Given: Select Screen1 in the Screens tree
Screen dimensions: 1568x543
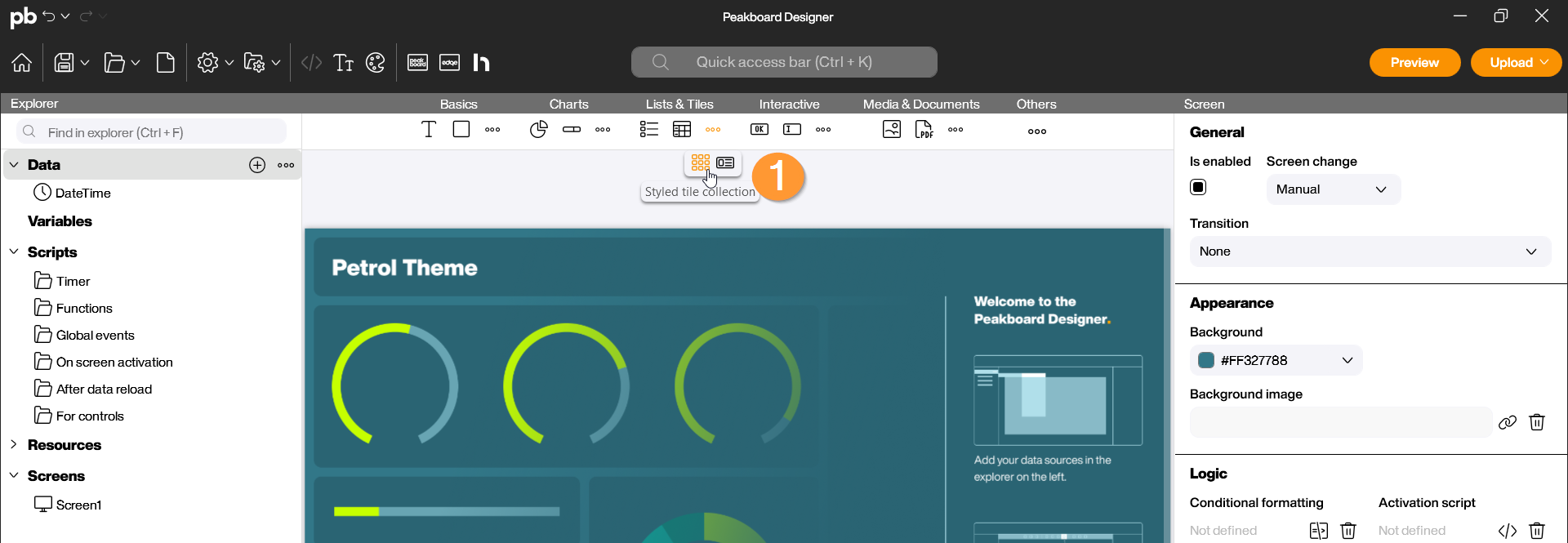Looking at the screenshot, I should click(78, 505).
